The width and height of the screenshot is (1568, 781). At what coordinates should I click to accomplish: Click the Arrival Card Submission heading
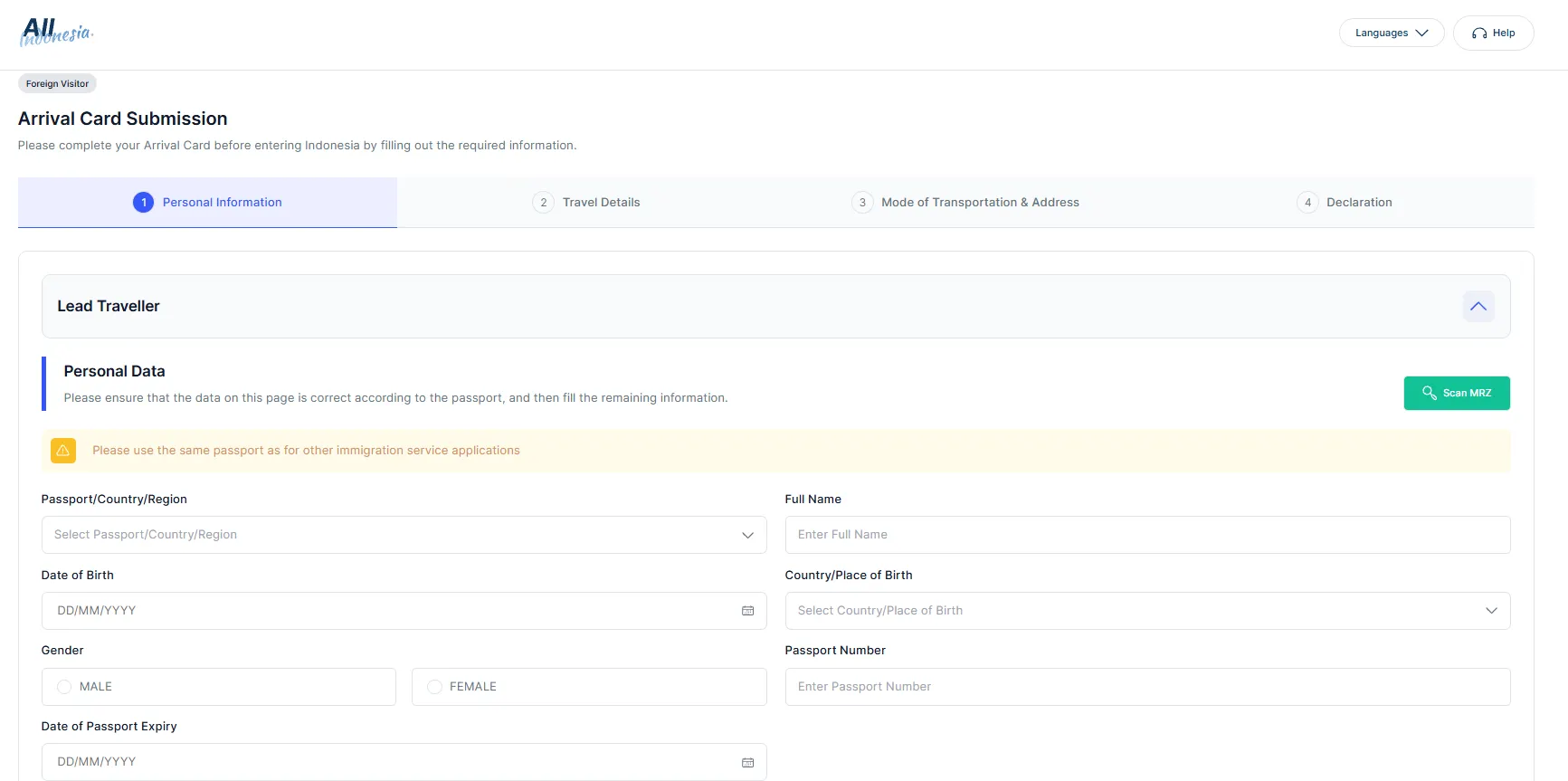(x=123, y=119)
